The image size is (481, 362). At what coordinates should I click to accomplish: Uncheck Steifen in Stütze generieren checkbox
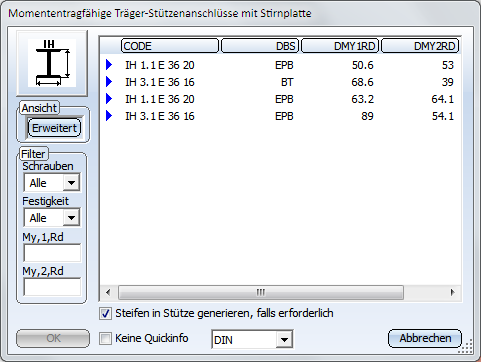coord(105,314)
